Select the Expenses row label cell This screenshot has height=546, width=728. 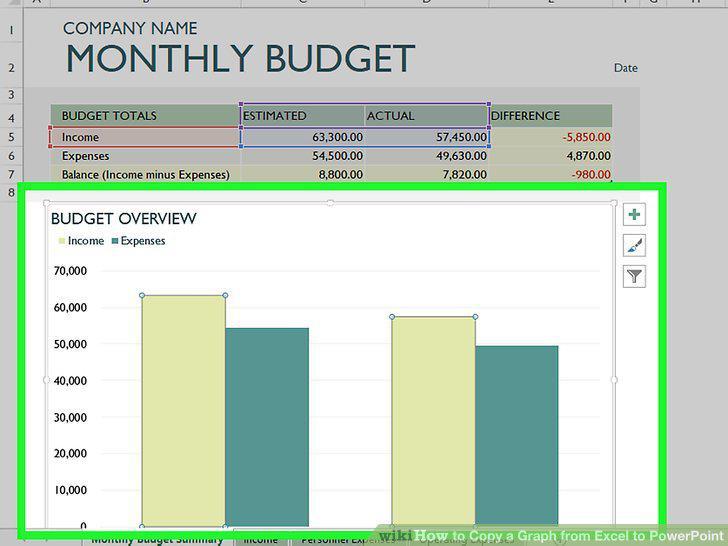(x=146, y=156)
